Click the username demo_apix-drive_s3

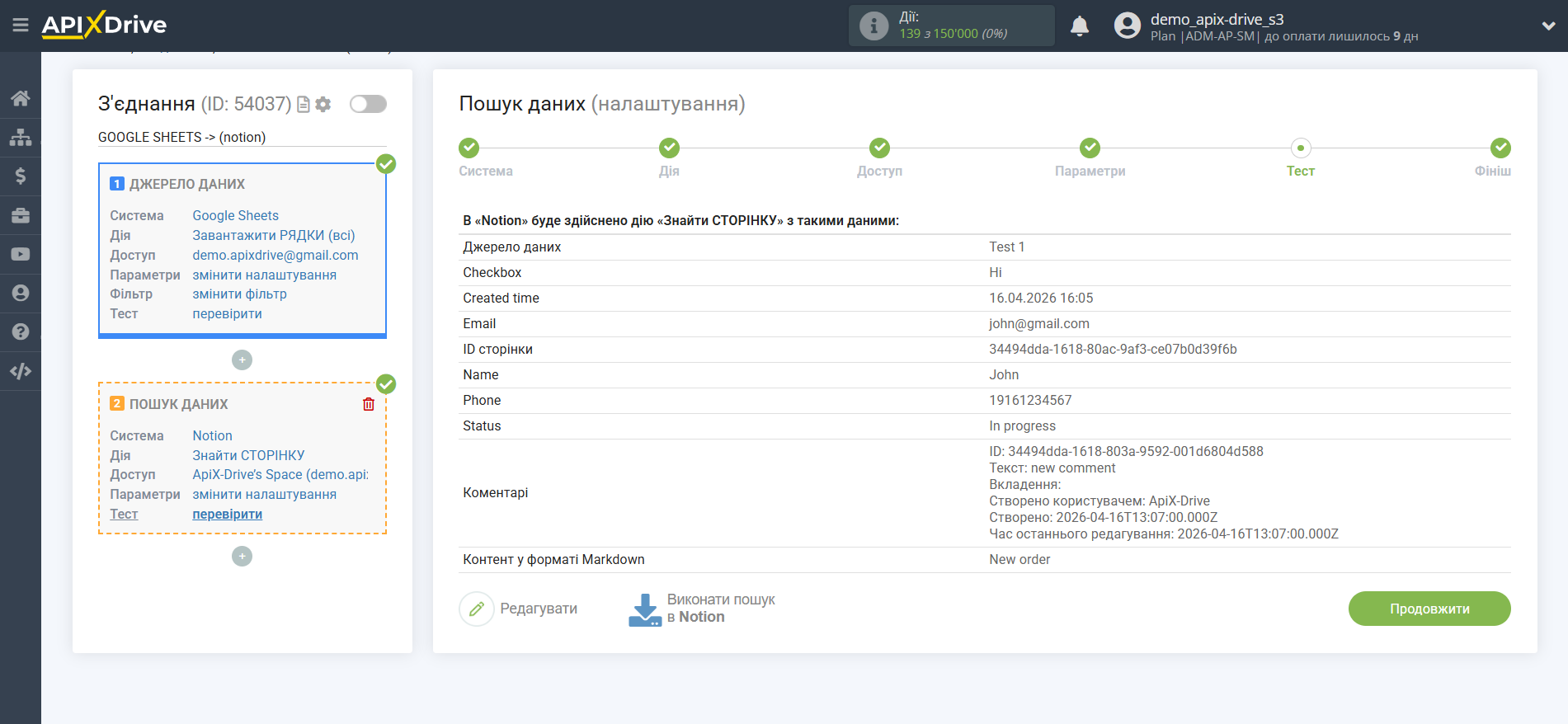pos(1217,19)
